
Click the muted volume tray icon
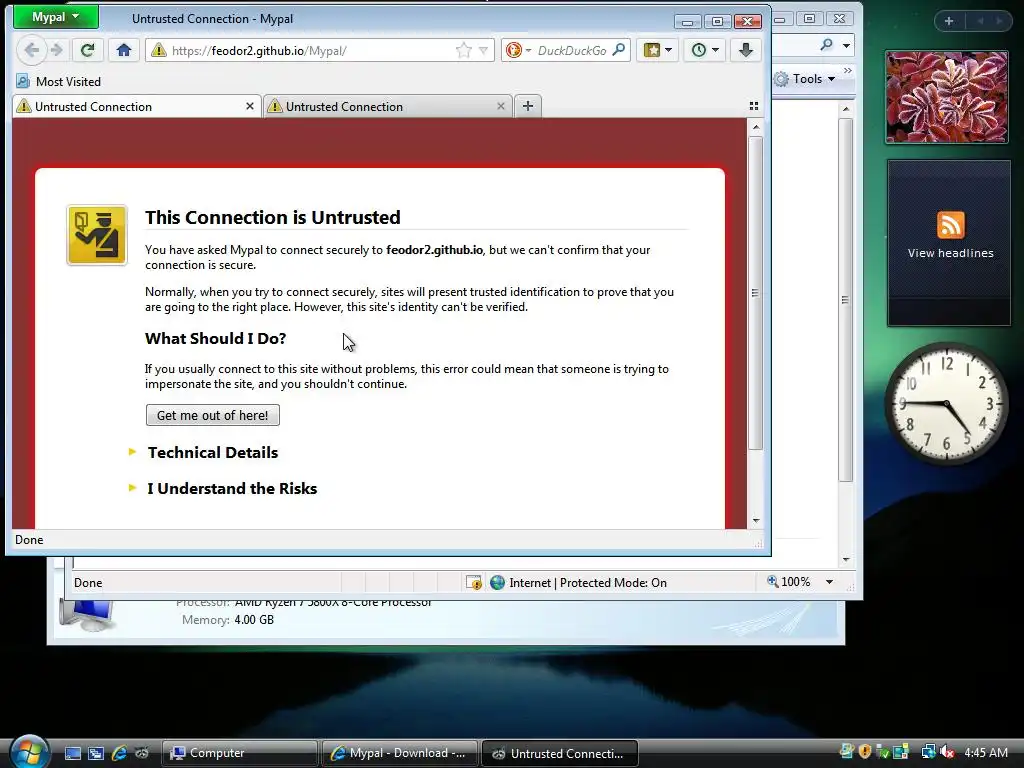tap(947, 752)
